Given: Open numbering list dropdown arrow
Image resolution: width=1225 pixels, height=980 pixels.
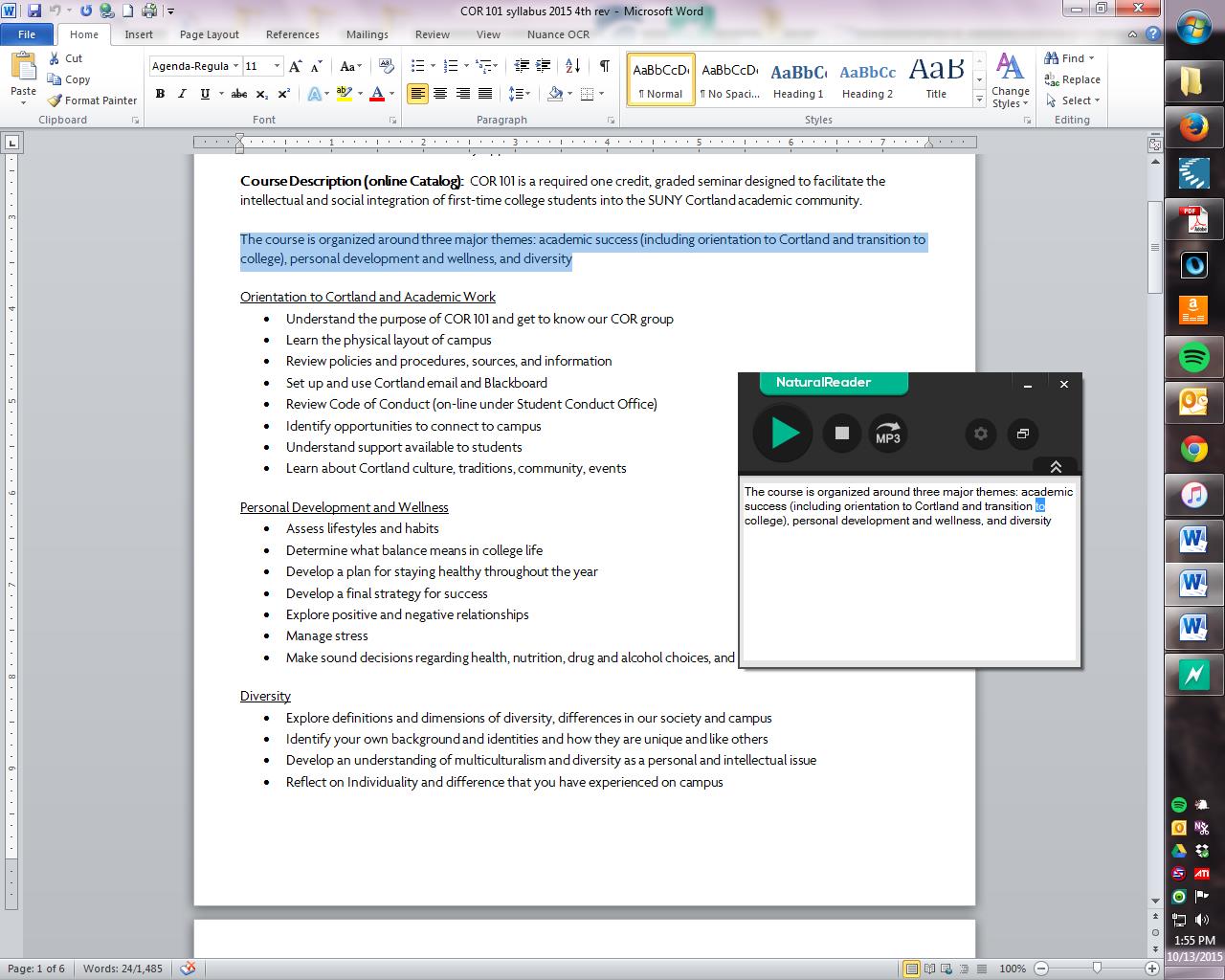Looking at the screenshot, I should click(466, 66).
